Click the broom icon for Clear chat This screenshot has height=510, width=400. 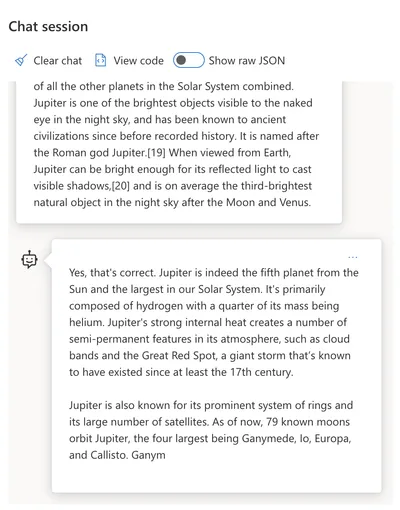[21, 60]
